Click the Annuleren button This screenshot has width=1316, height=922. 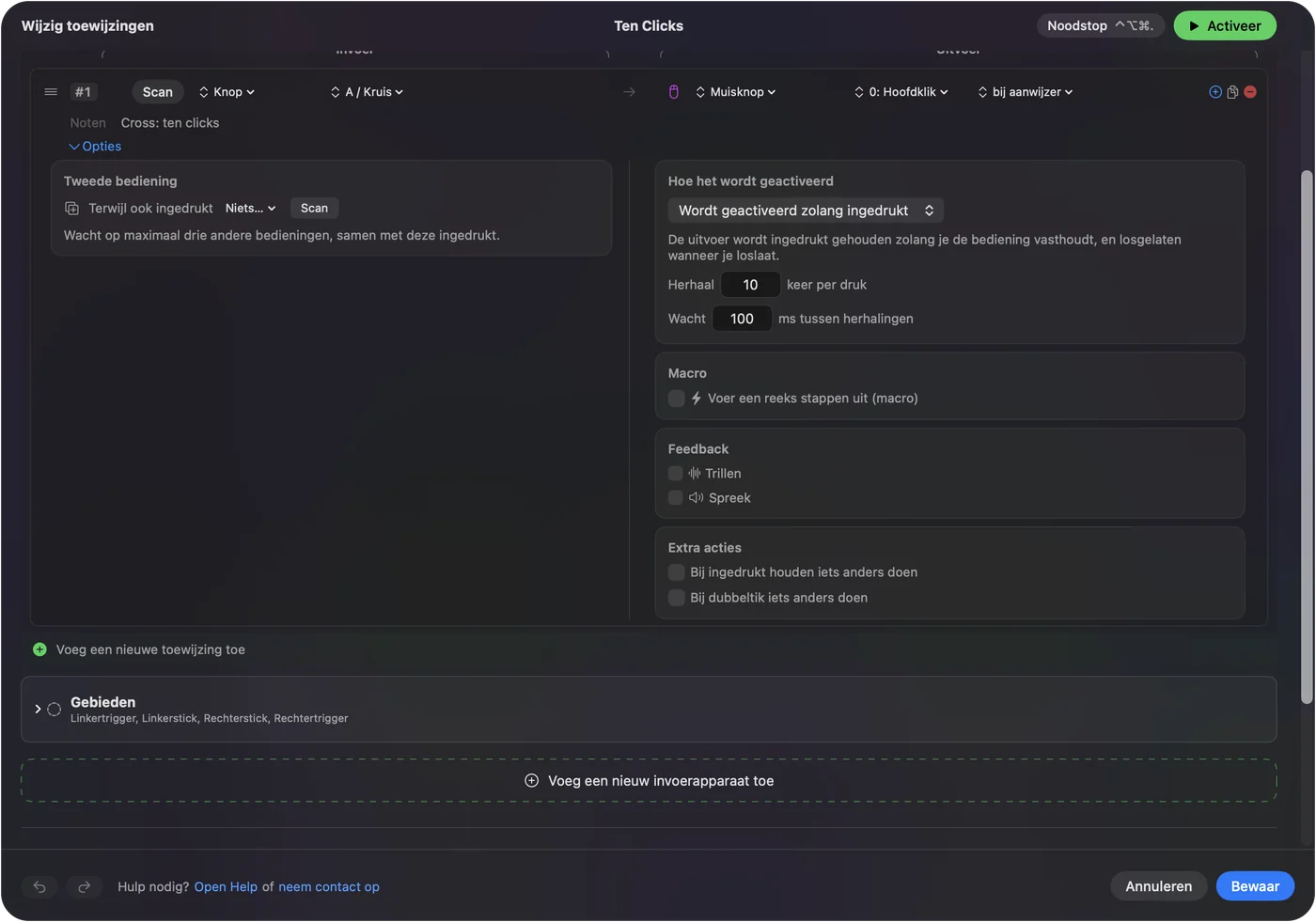coord(1159,886)
